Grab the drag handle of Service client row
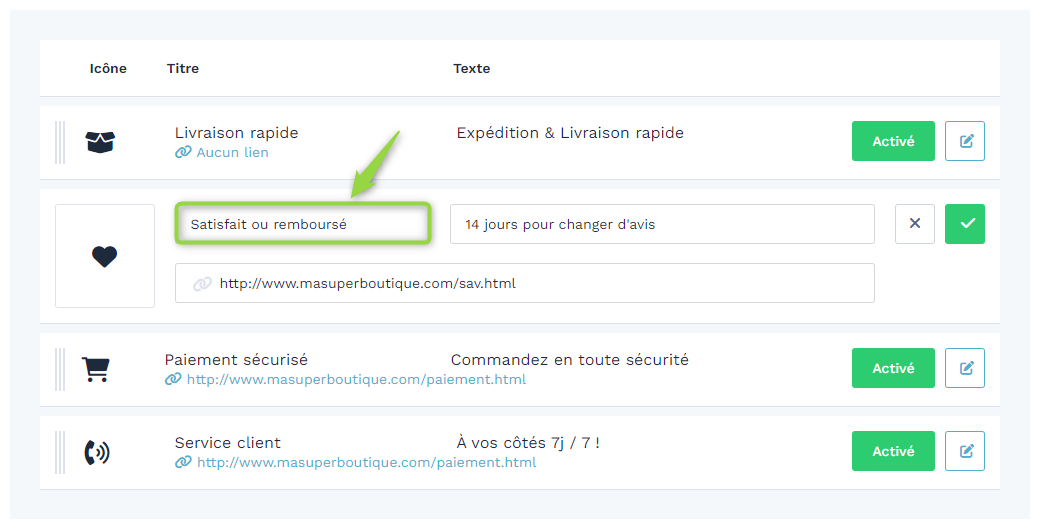Image resolution: width=1041 pixels, height=530 pixels. 60,452
